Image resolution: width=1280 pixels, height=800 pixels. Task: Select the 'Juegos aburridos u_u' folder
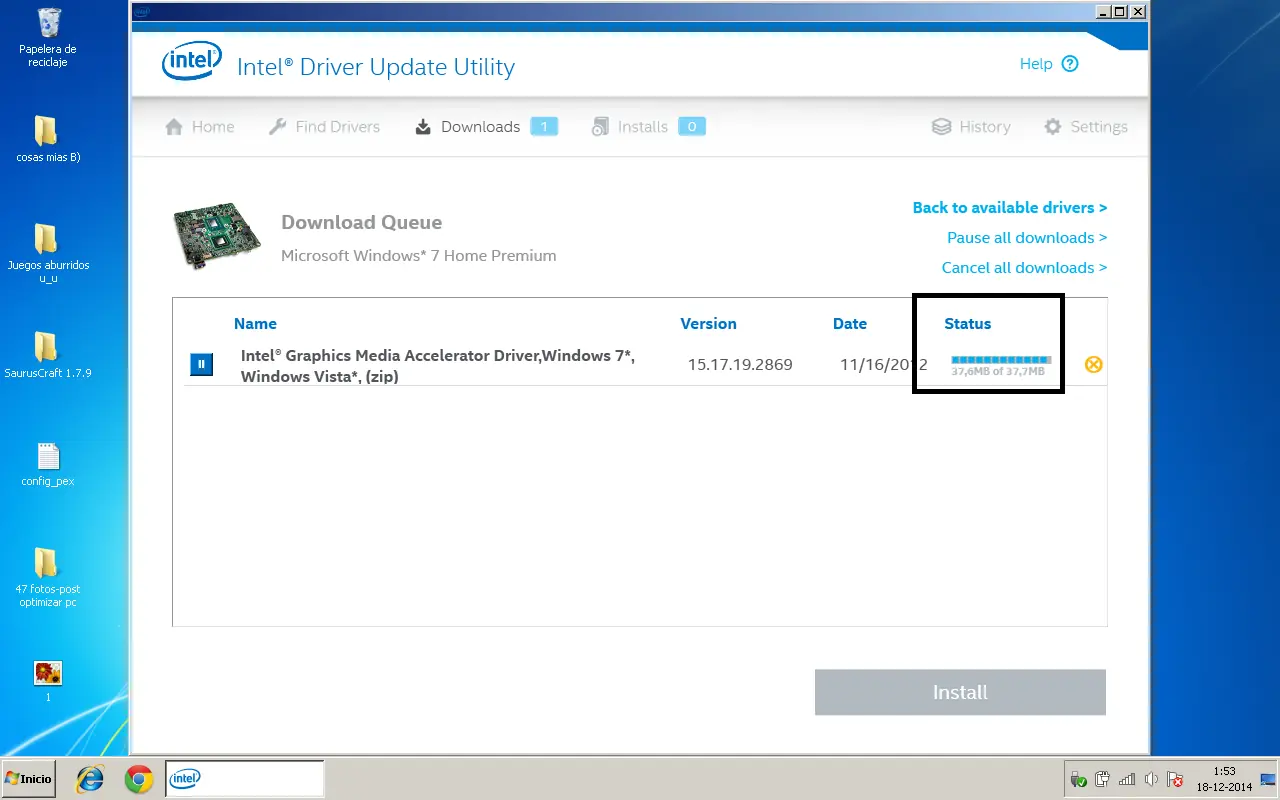[47, 253]
